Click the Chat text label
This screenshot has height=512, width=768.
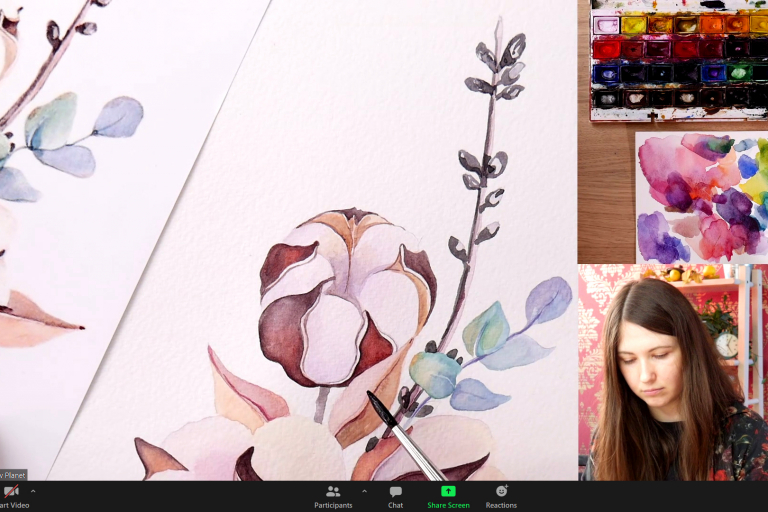[x=396, y=505]
